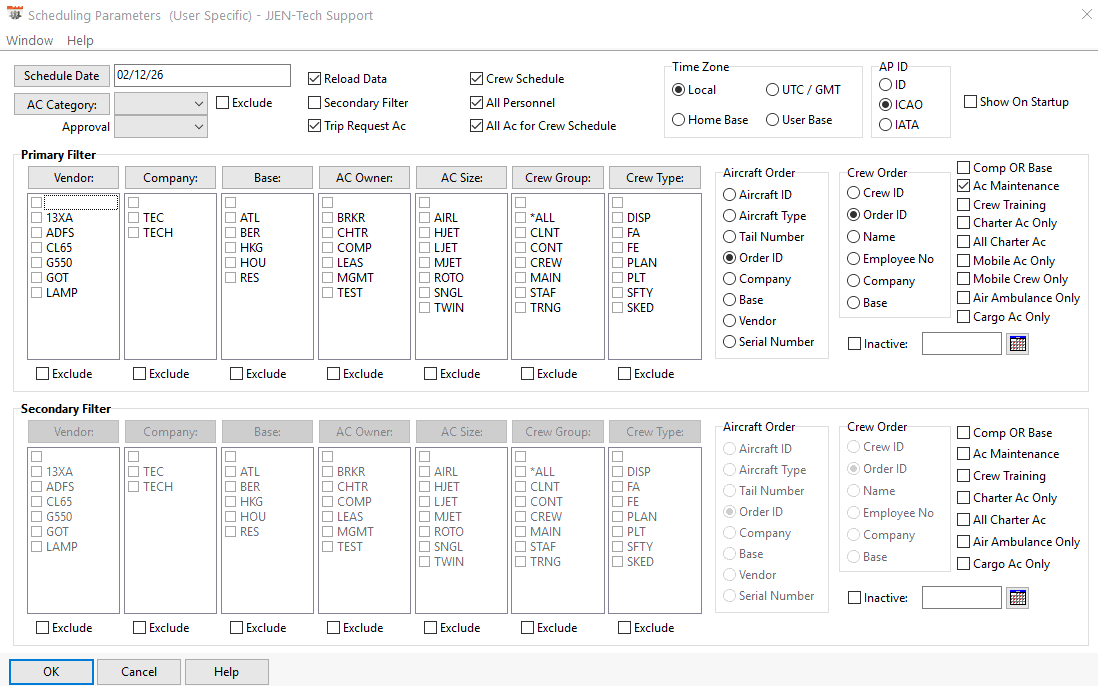Uncheck the Ac Maintenance option in Primary Filter

point(964,186)
